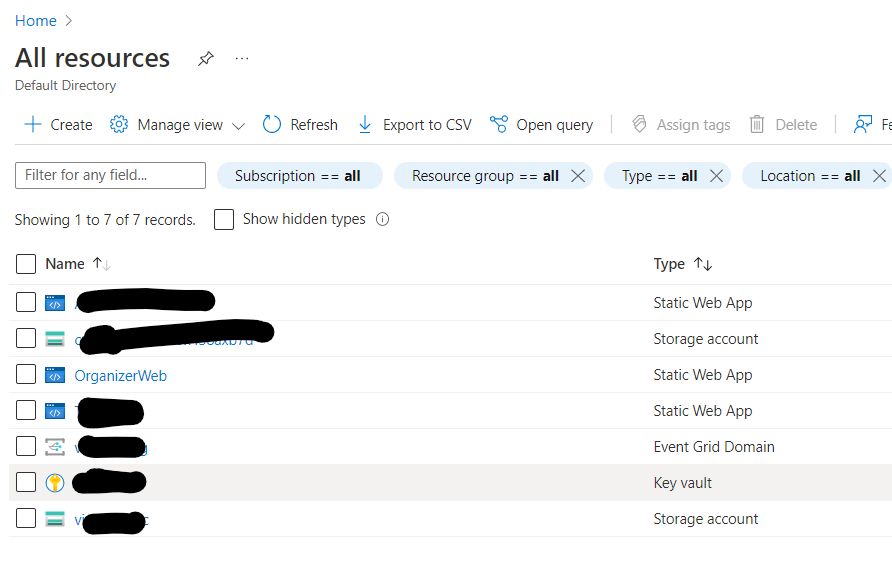
Task: Check the first Static Web App row checkbox
Action: [x=26, y=303]
